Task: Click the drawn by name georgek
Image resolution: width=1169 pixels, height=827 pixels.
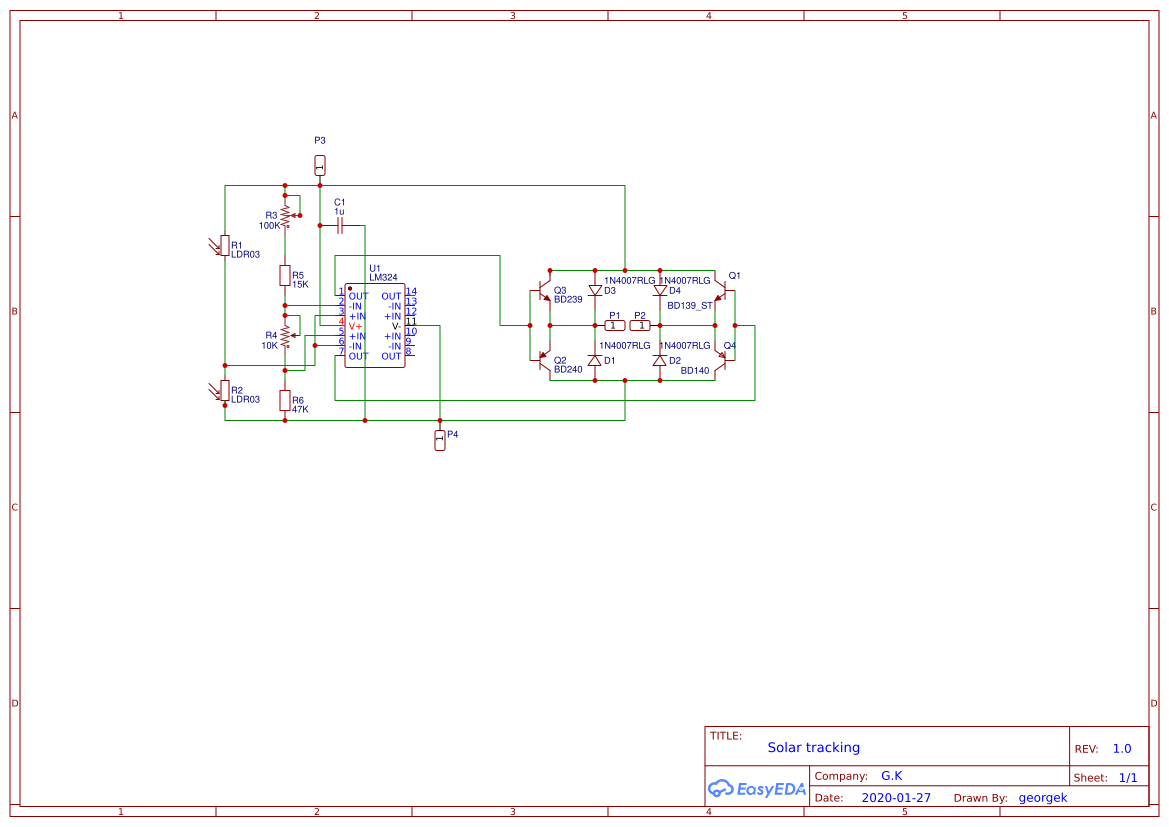Action: [1042, 797]
